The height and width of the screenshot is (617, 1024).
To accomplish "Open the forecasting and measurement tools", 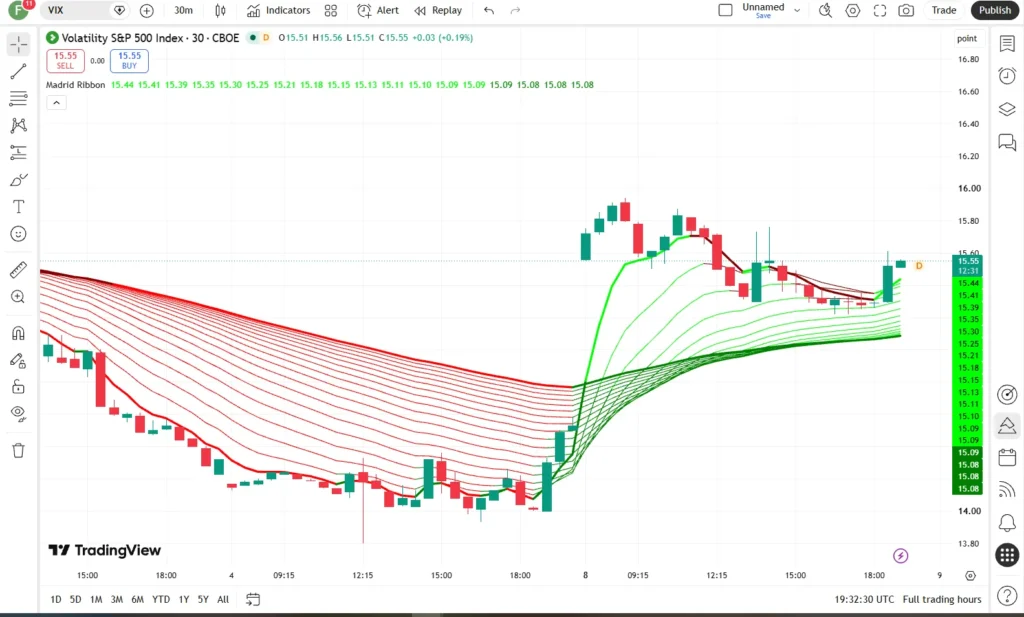I will tap(18, 153).
